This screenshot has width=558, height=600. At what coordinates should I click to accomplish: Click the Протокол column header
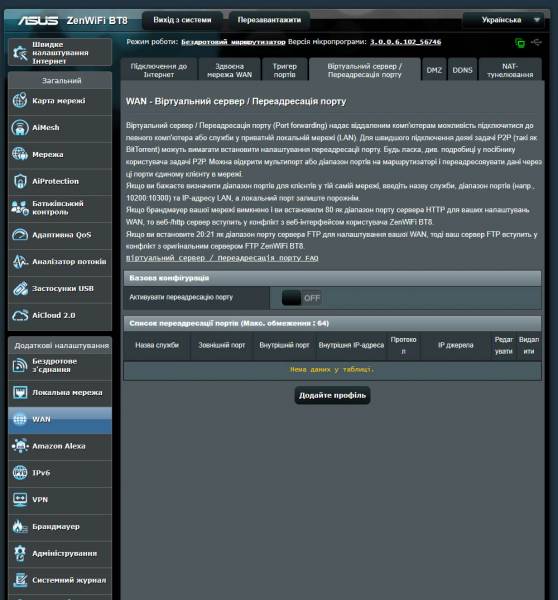(x=403, y=345)
